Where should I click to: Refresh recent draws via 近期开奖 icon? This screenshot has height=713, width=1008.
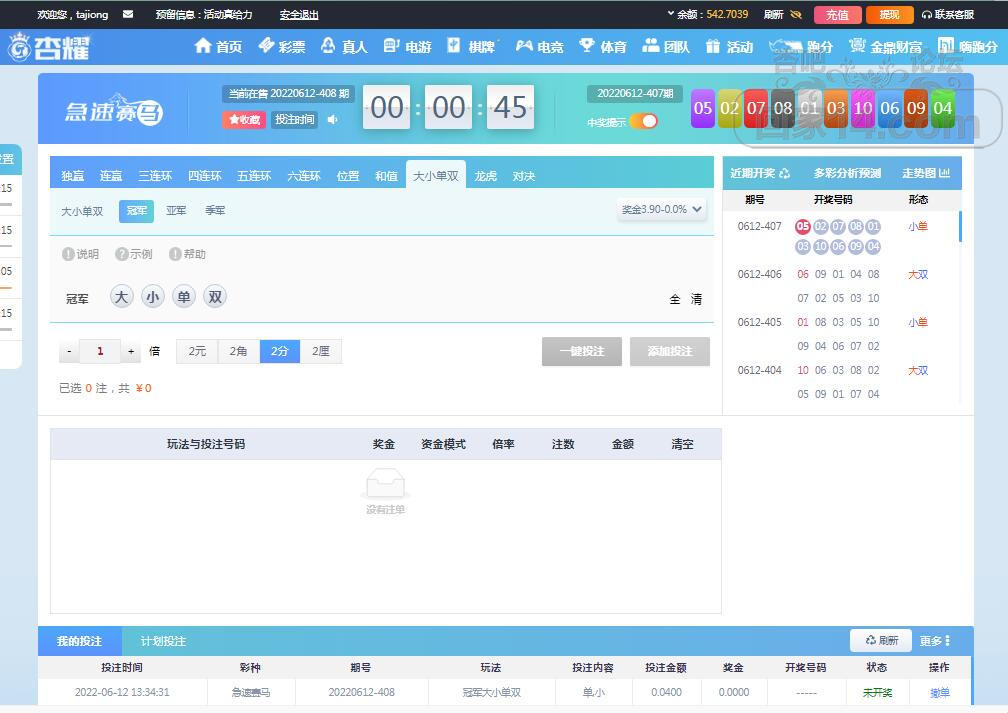(784, 174)
